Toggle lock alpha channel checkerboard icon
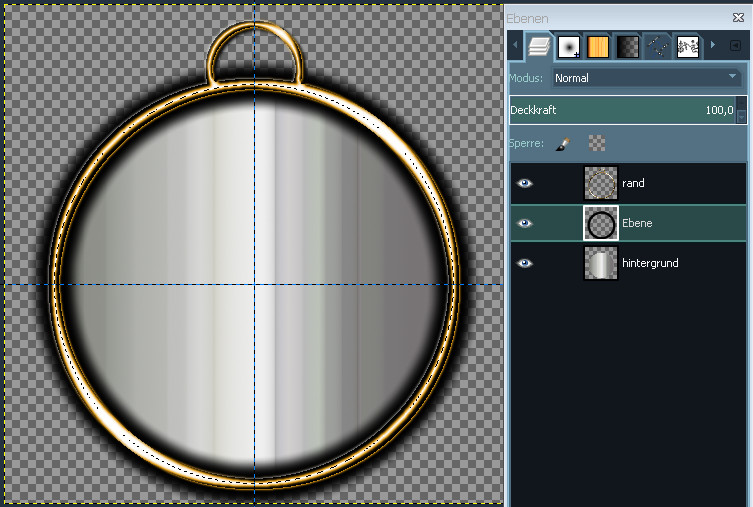This screenshot has width=753, height=507. click(x=597, y=144)
